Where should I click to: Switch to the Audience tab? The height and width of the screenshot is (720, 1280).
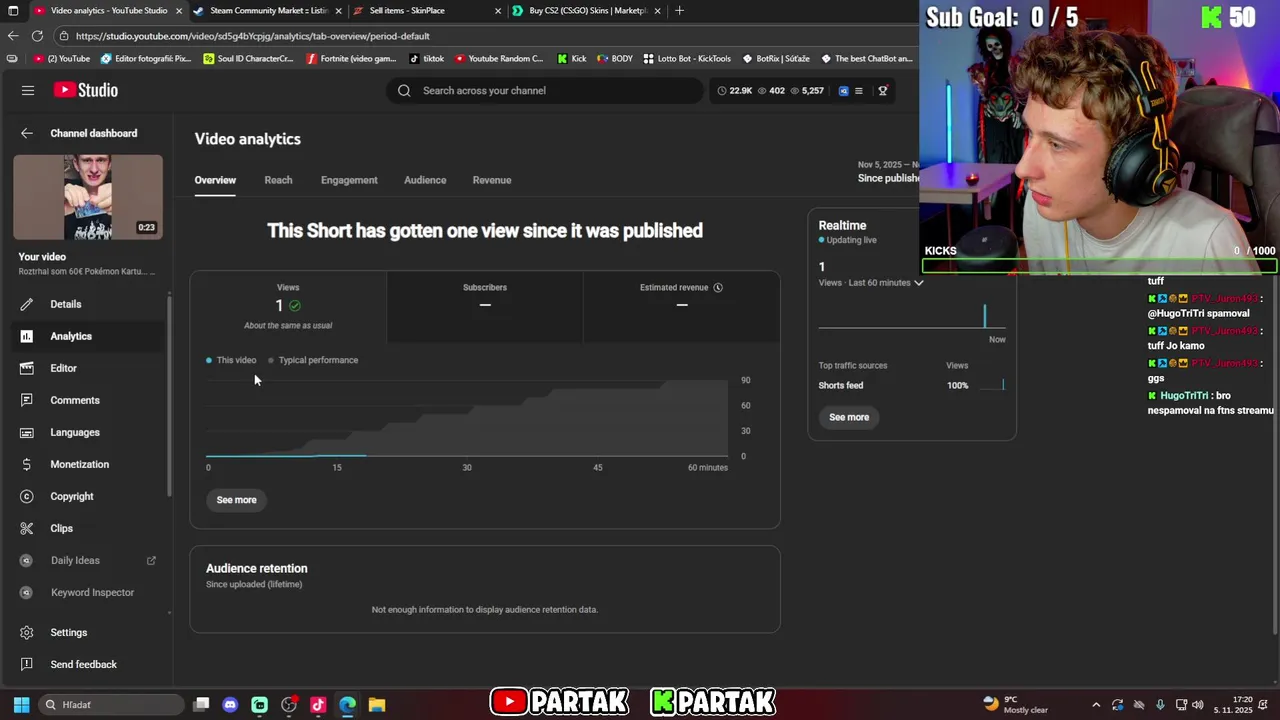point(425,180)
